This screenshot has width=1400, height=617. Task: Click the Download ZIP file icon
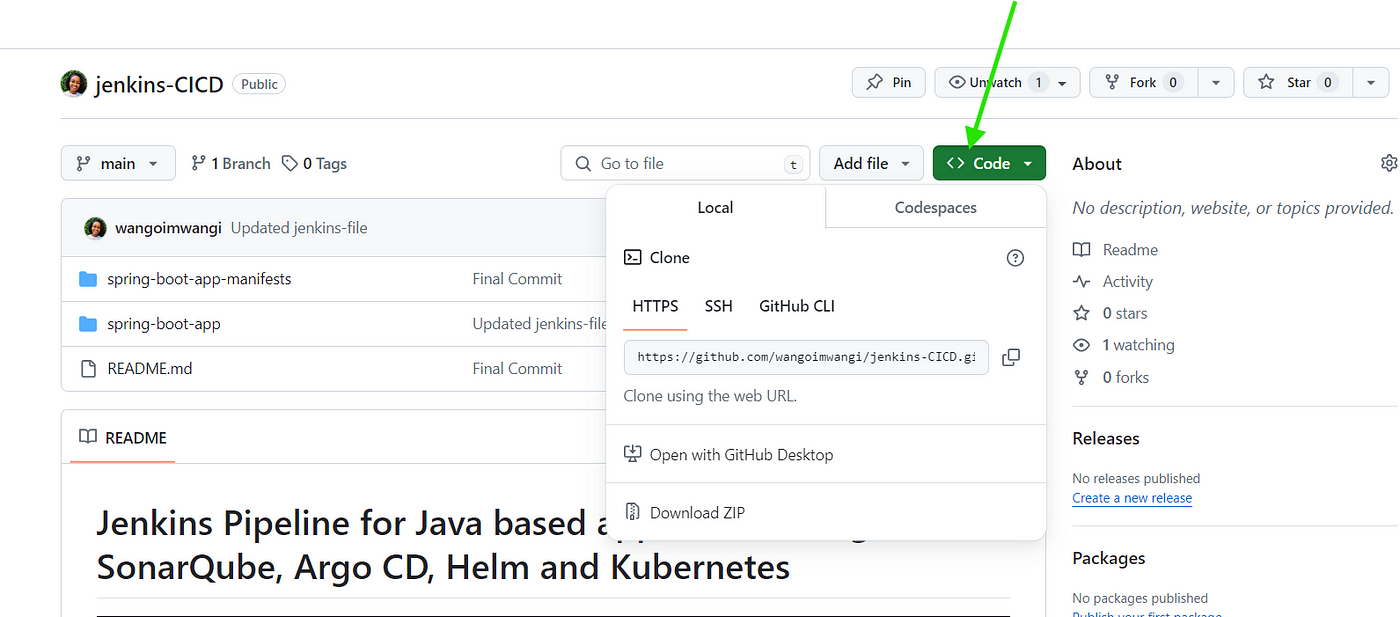click(632, 512)
